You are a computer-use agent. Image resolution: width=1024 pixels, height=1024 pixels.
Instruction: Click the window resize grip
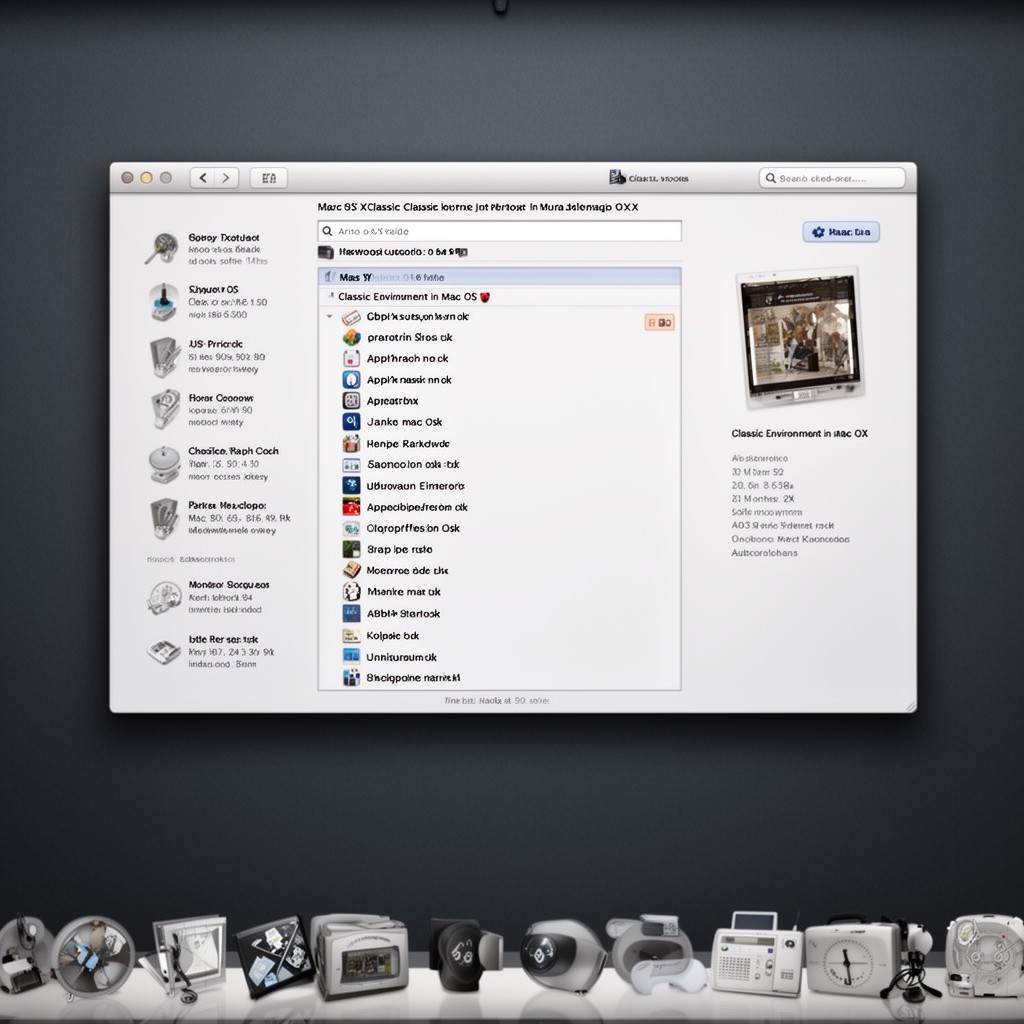(x=910, y=707)
